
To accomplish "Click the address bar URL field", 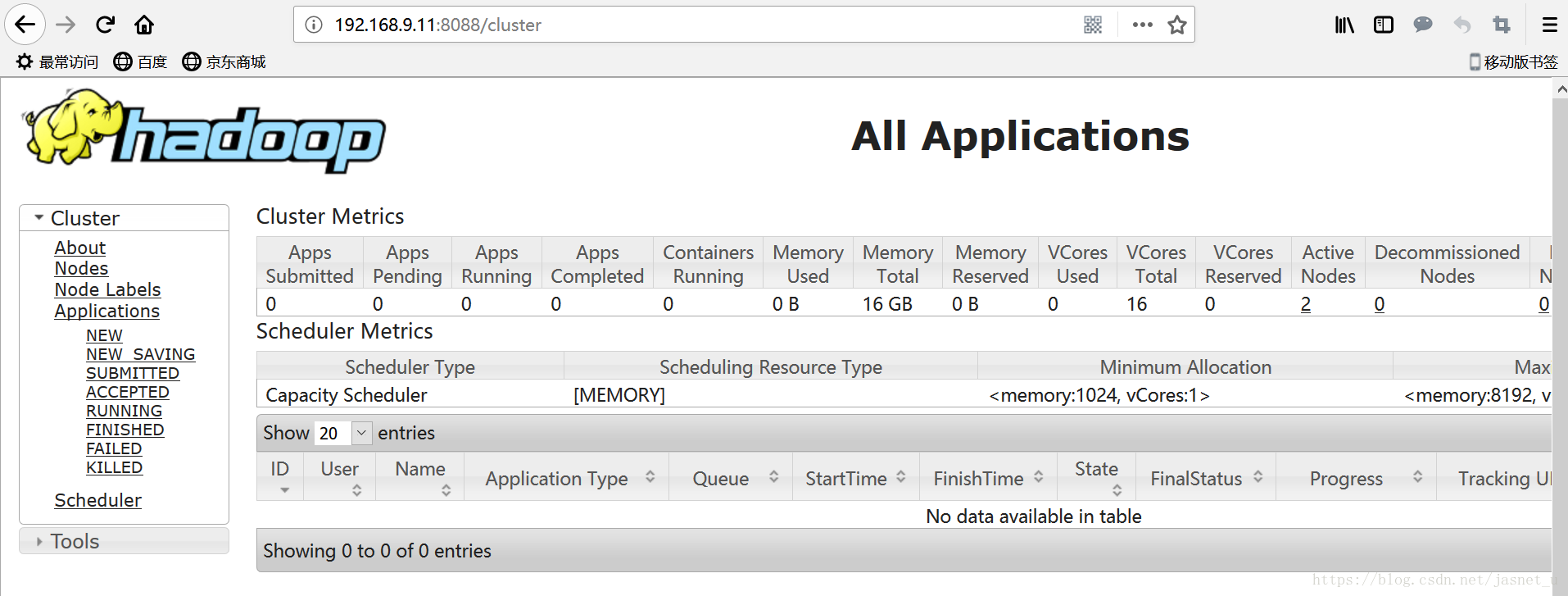I will point(655,25).
